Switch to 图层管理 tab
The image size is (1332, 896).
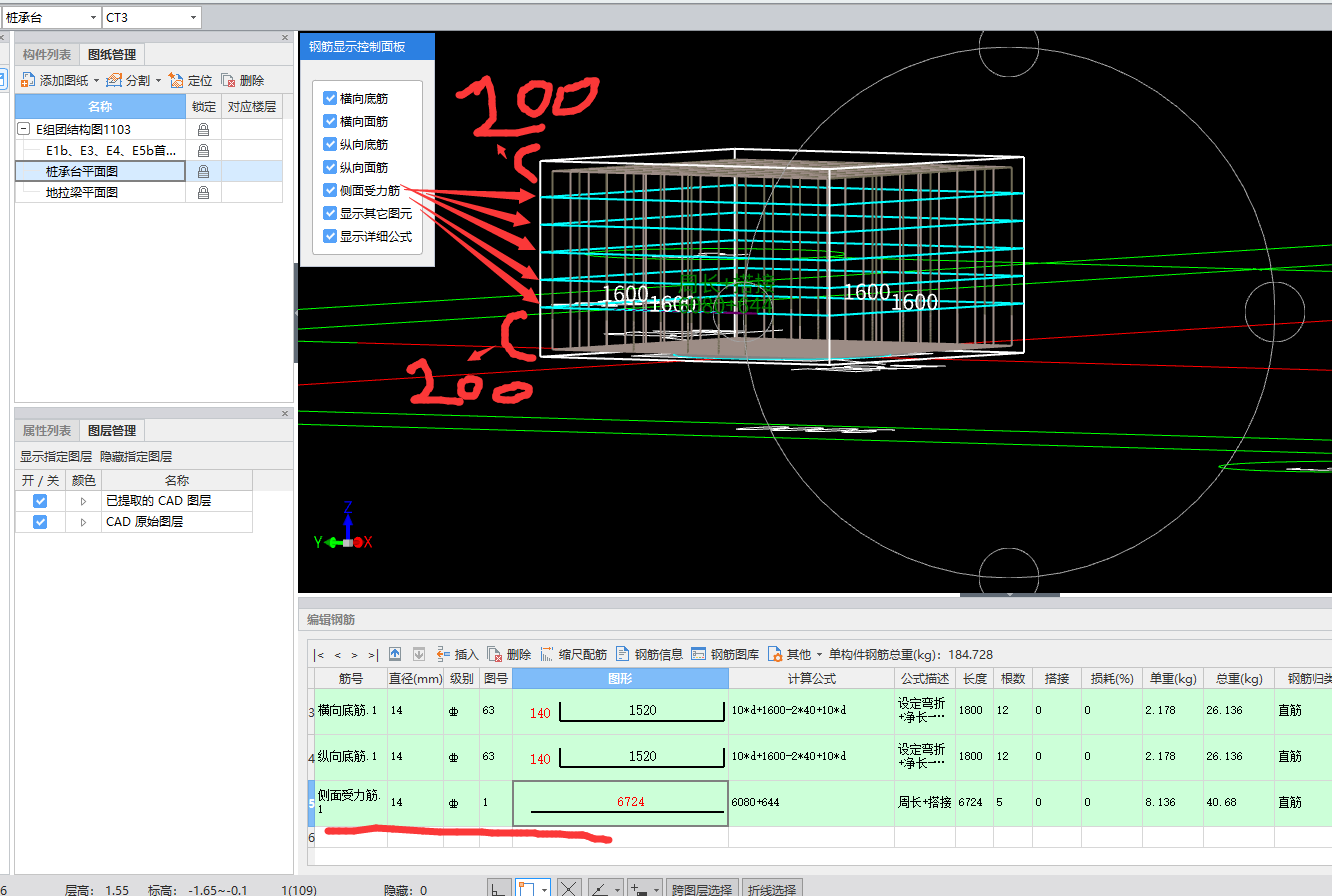click(x=112, y=430)
